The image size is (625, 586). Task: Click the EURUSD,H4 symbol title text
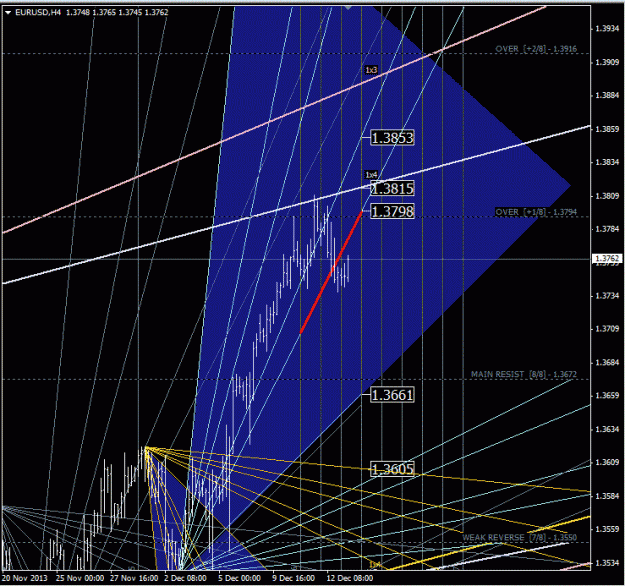(x=38, y=12)
